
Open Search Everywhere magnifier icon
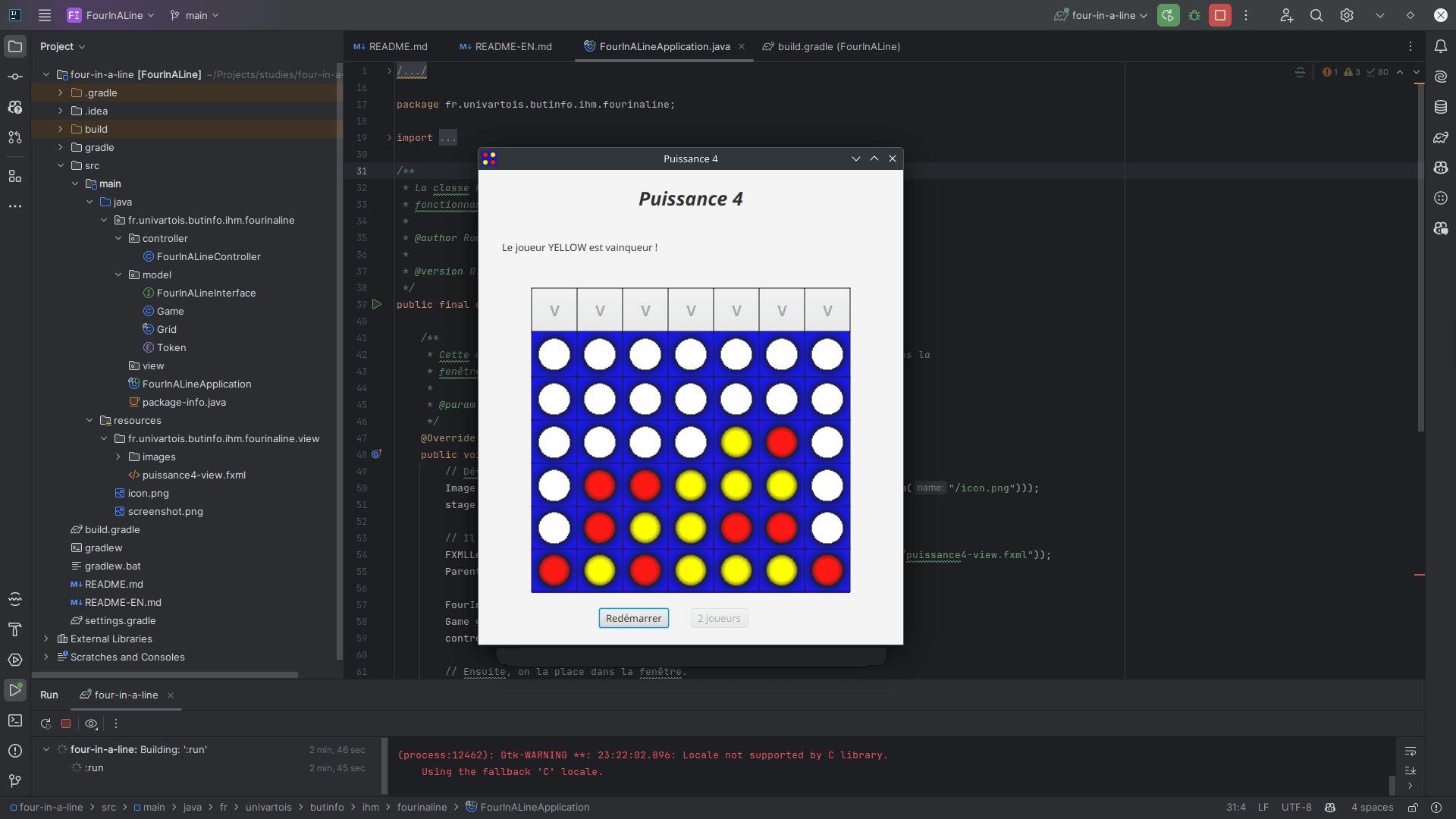(x=1316, y=15)
